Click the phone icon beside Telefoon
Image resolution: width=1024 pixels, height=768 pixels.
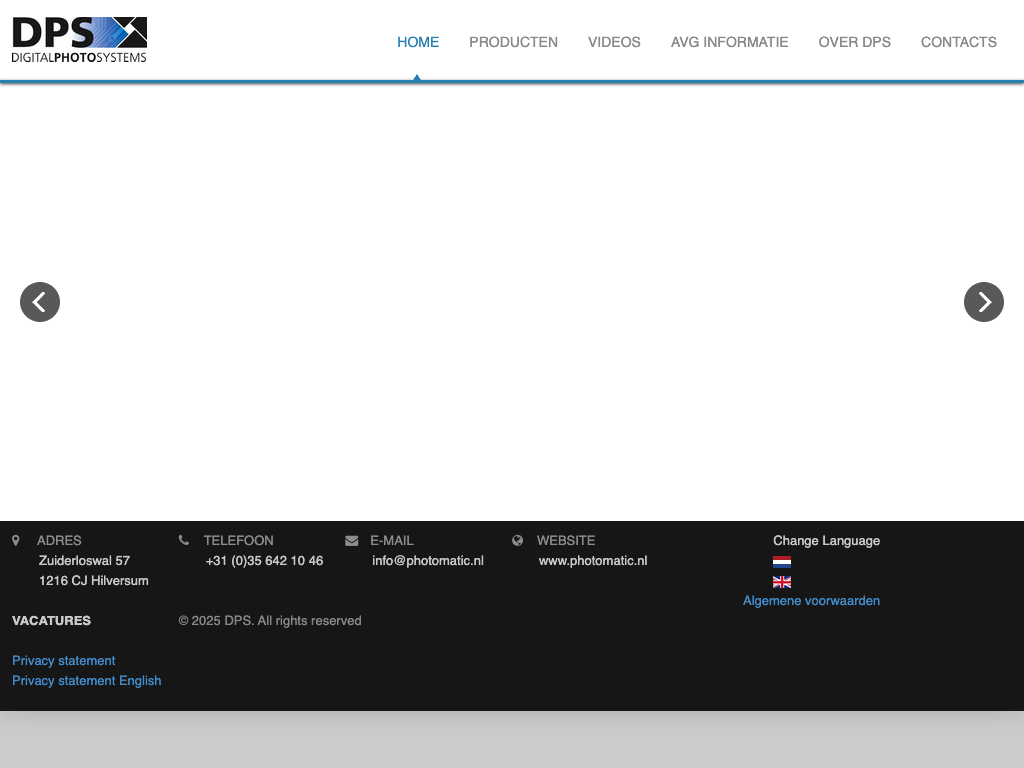coord(184,541)
